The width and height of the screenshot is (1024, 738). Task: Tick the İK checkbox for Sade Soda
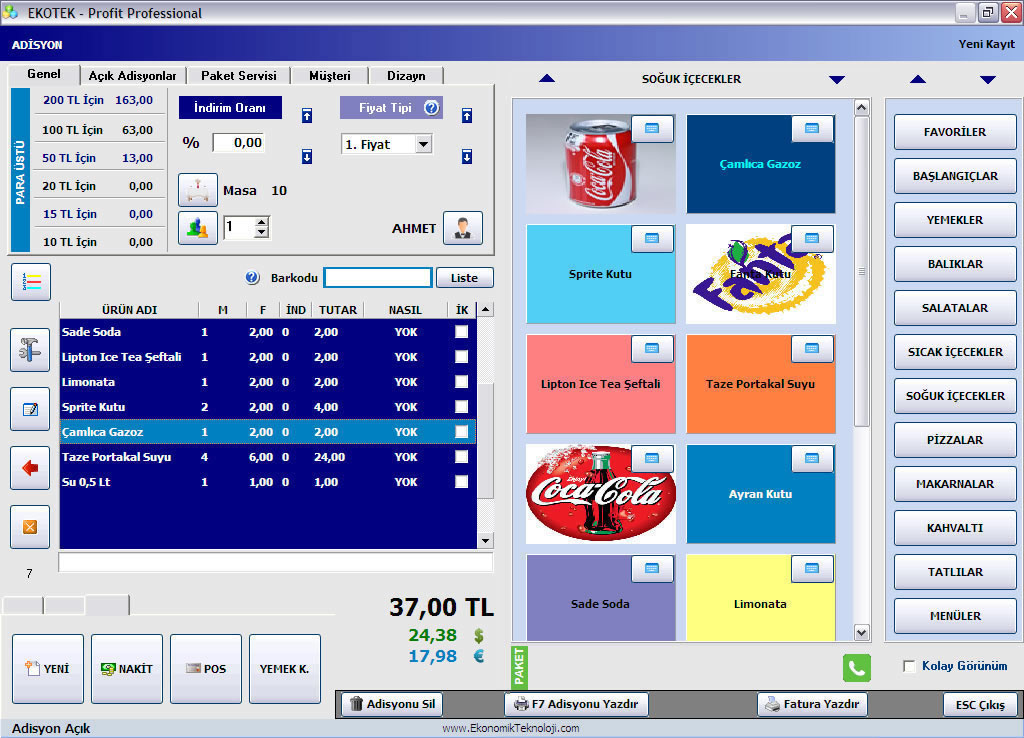pos(462,332)
